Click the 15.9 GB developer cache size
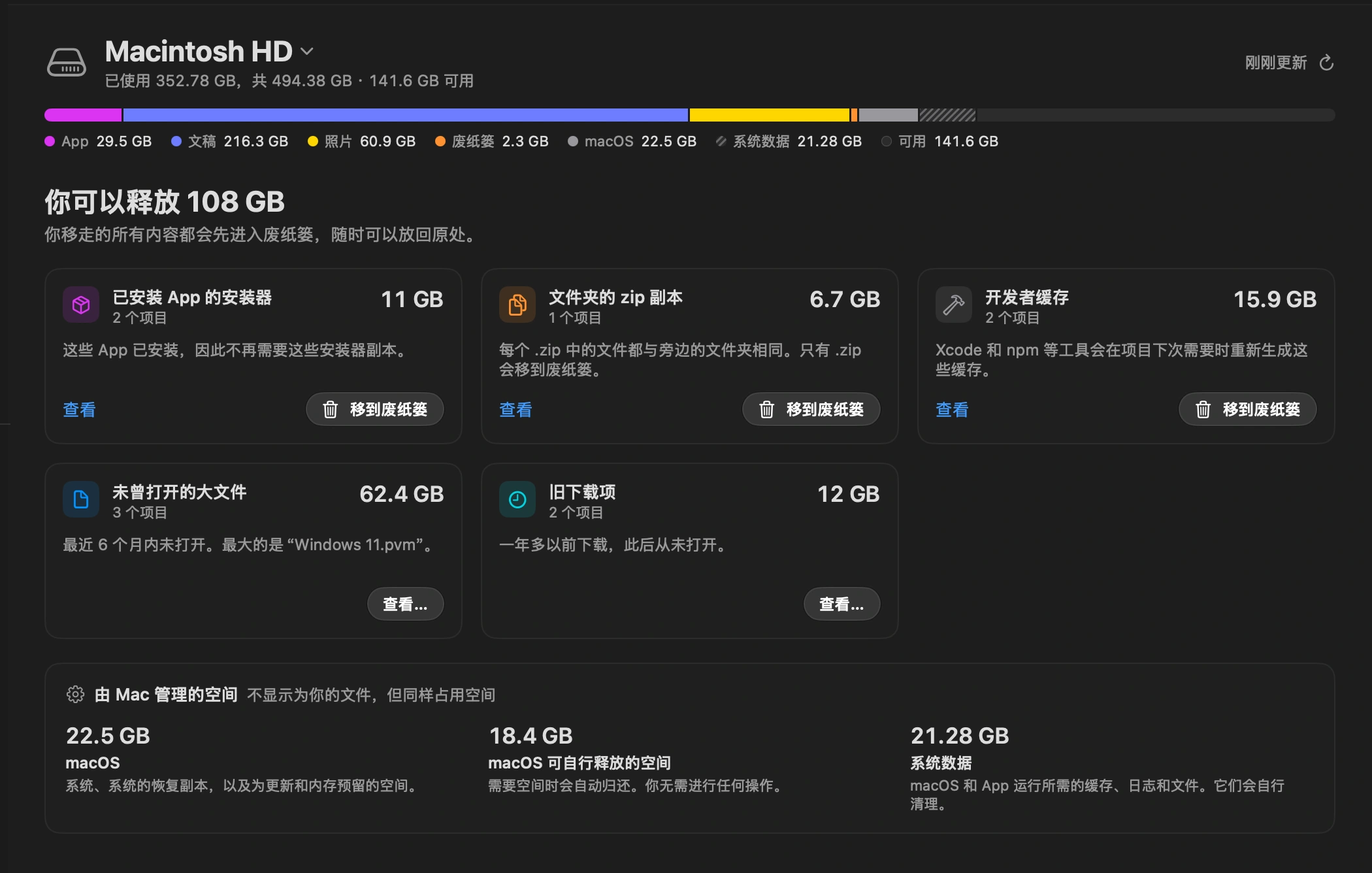The height and width of the screenshot is (873, 1372). (1275, 299)
